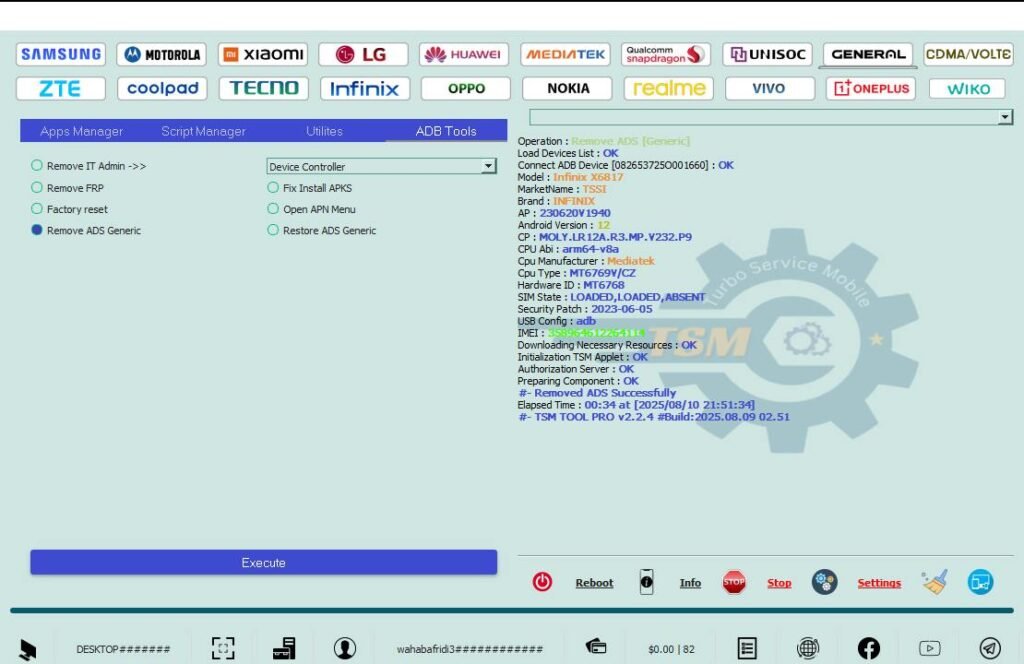This screenshot has height=664, width=1024.
Task: Click the wahabafridi3 username text
Action: 470,649
